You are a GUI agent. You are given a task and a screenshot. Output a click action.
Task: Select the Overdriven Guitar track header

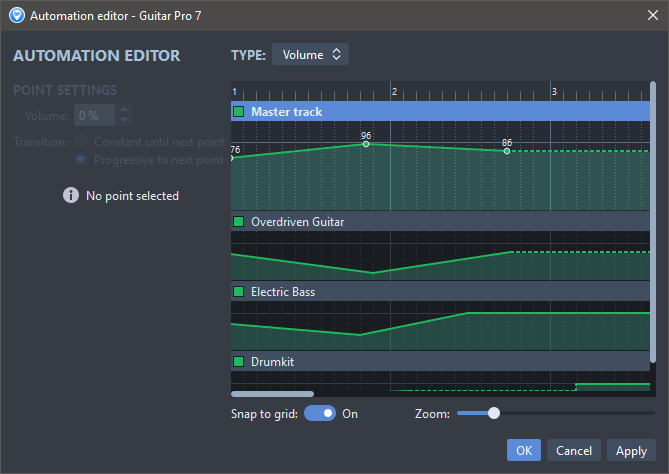pos(440,221)
